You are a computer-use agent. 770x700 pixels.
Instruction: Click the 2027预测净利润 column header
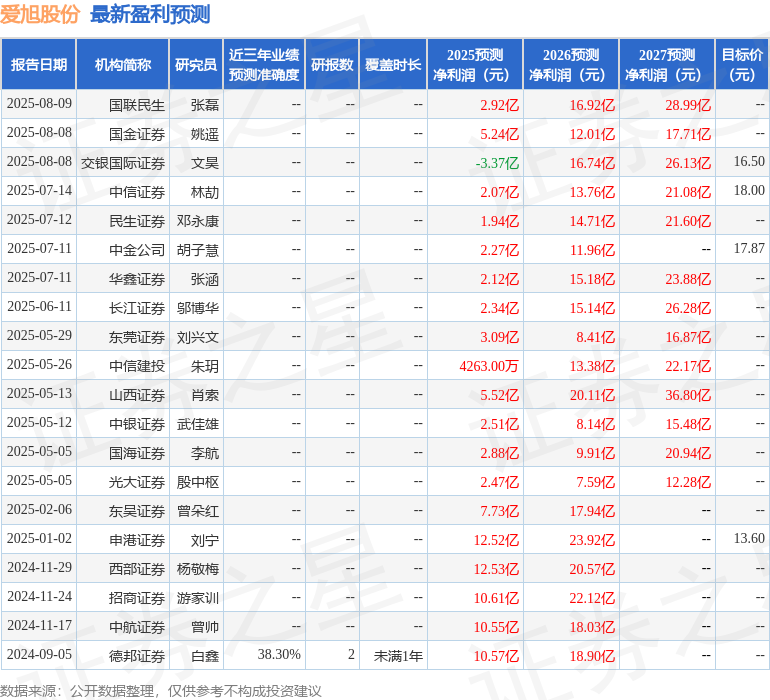coord(667,65)
